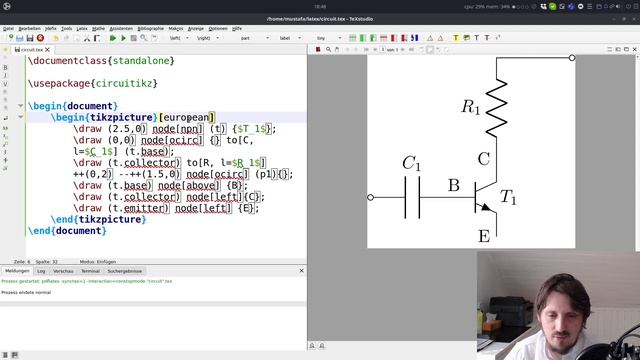Collapse the document environment fold arrow
640x360 pixels.
click(x=20, y=106)
